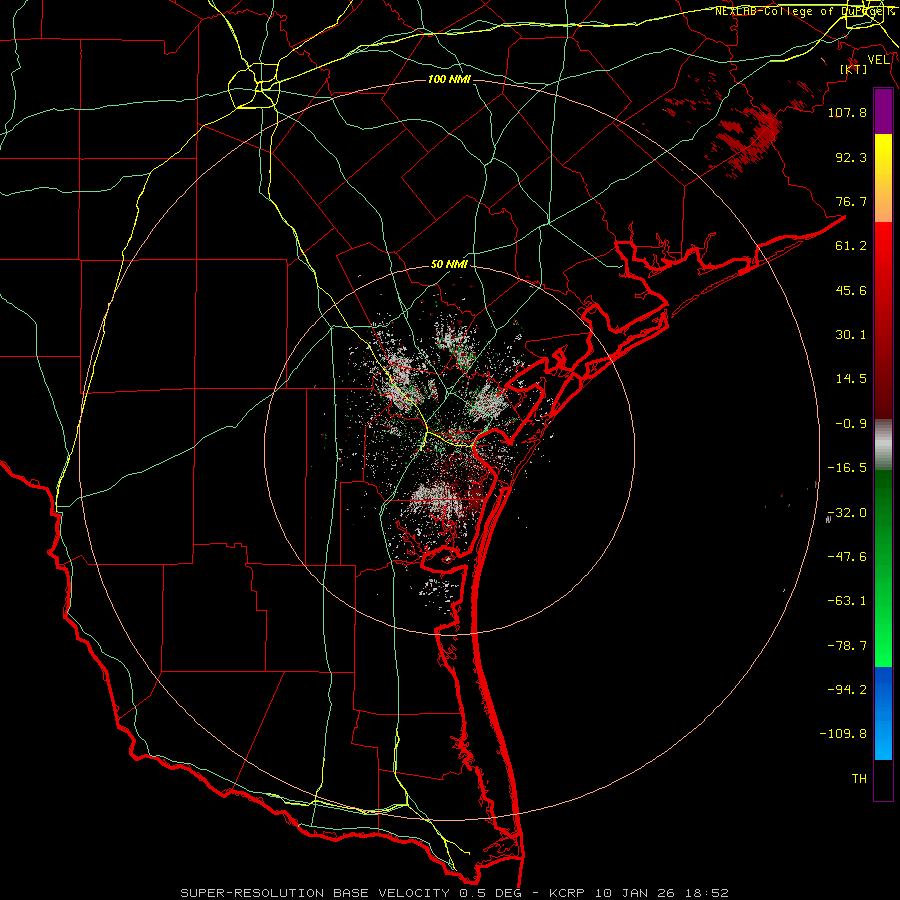Click the NEXLAB-College of DuPage credit text
This screenshot has height=900, width=900.
806,11
